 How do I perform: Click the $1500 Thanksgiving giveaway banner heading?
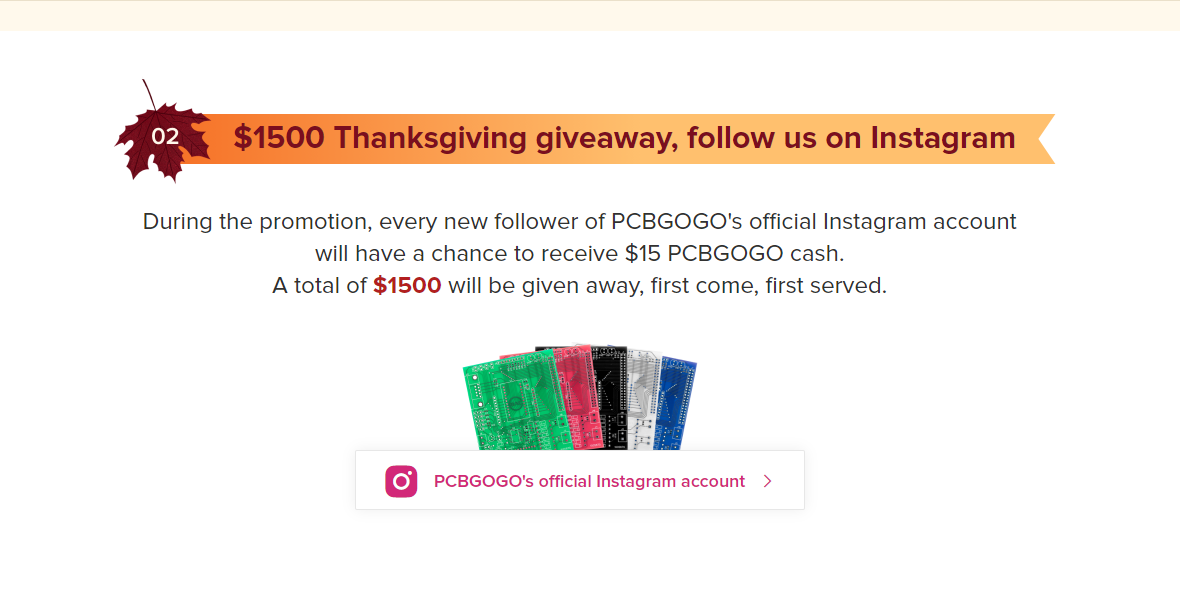(x=624, y=138)
